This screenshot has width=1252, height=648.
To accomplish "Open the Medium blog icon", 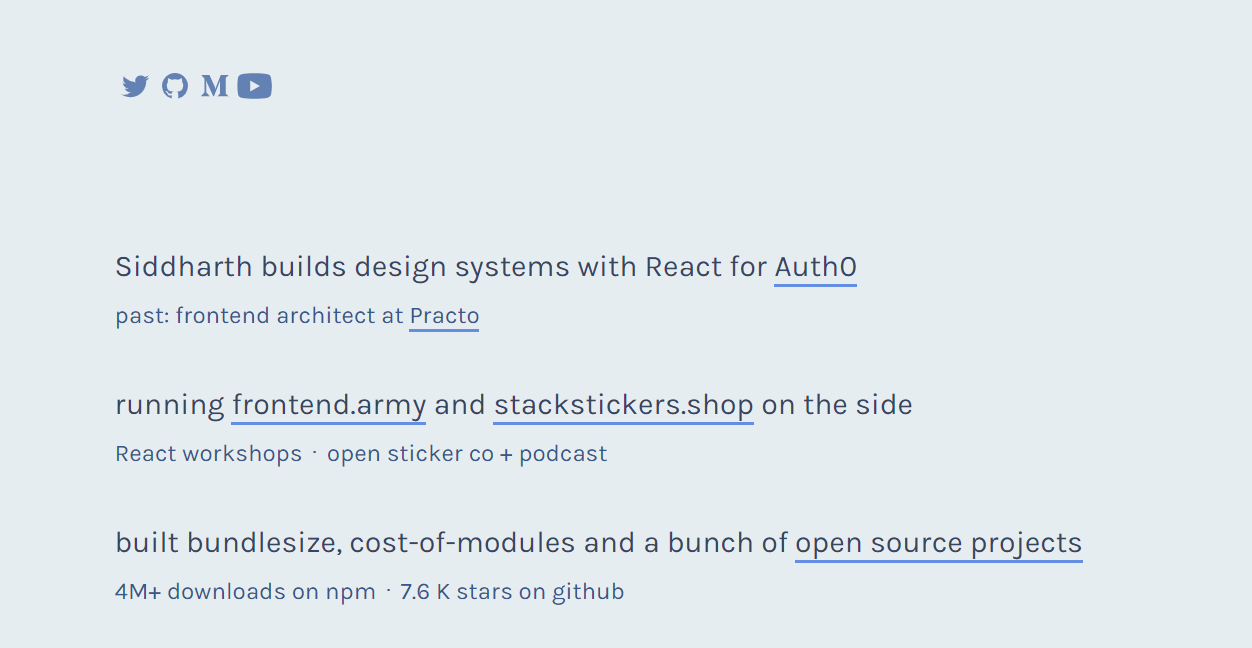I will click(214, 87).
